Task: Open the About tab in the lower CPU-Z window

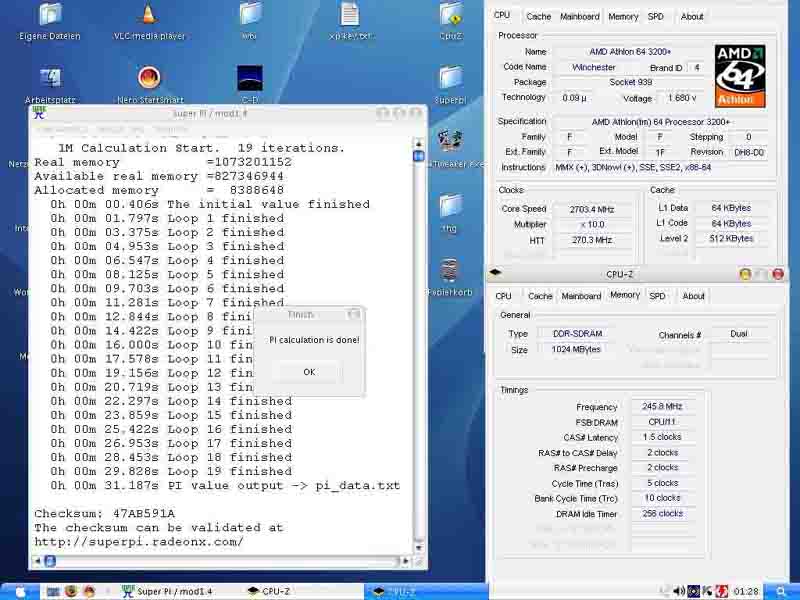Action: click(693, 296)
